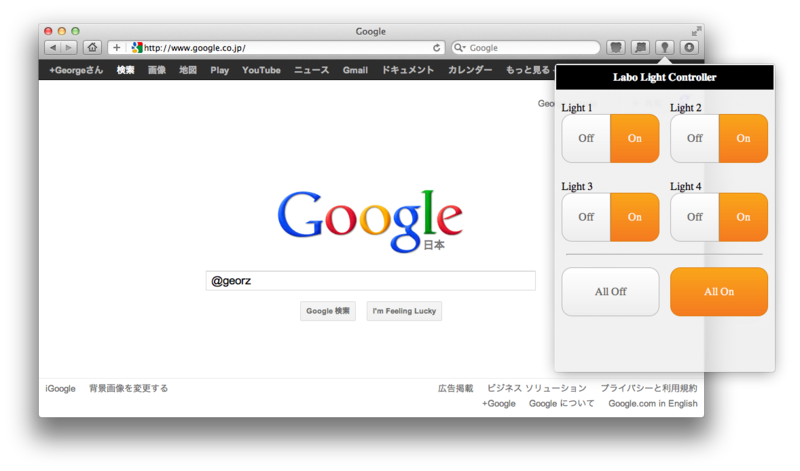Open ビジネス ソリューション footer link

pos(537,388)
